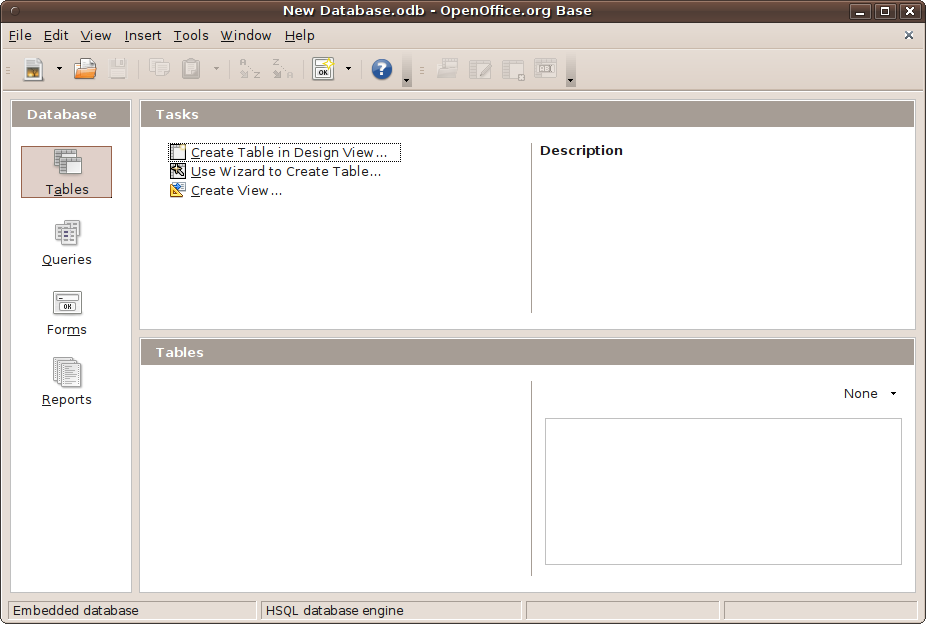The width and height of the screenshot is (926, 624).
Task: Launch Use Wizard to Create Table
Action: click(283, 171)
